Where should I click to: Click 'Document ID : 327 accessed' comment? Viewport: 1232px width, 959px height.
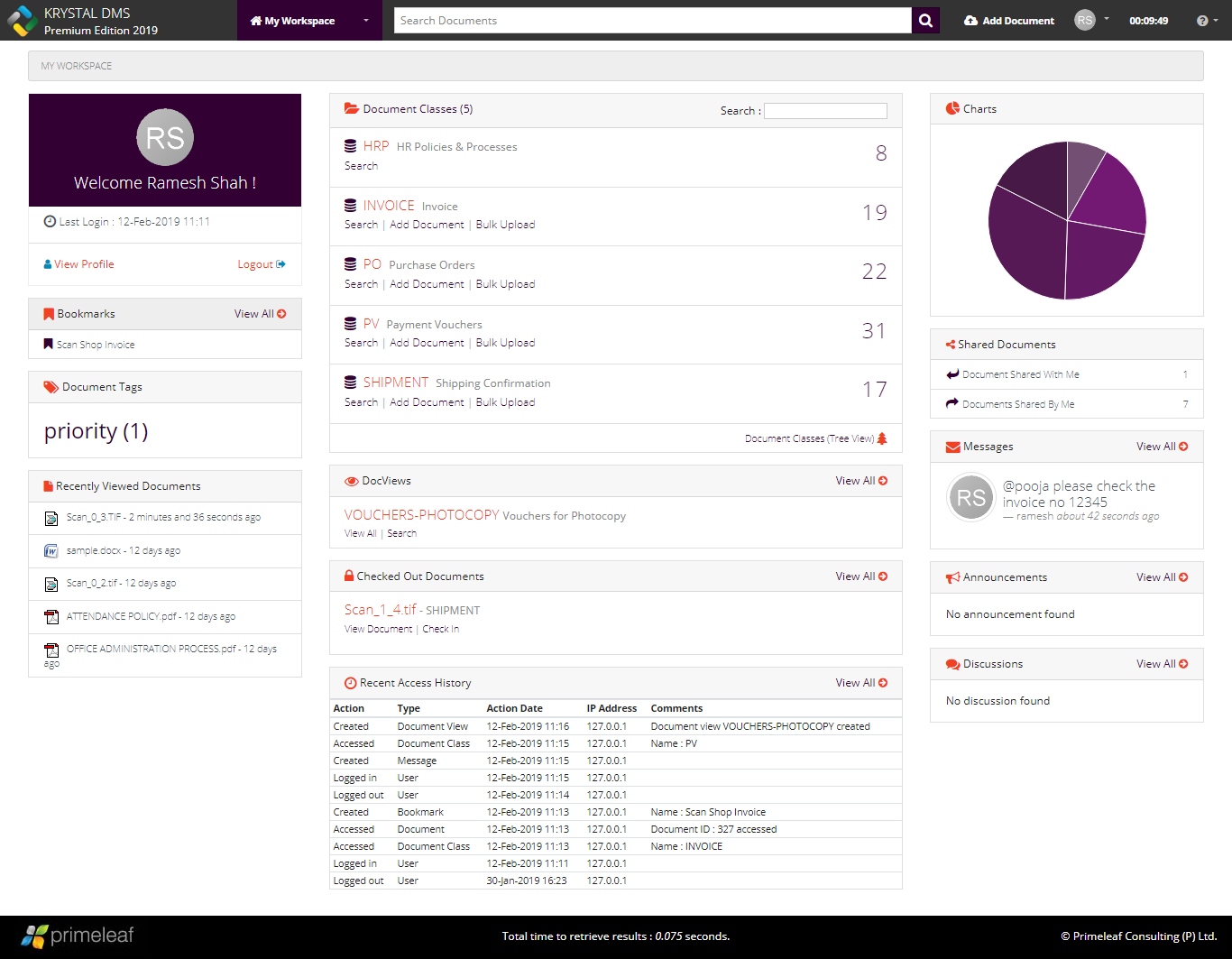pyautogui.click(x=713, y=829)
